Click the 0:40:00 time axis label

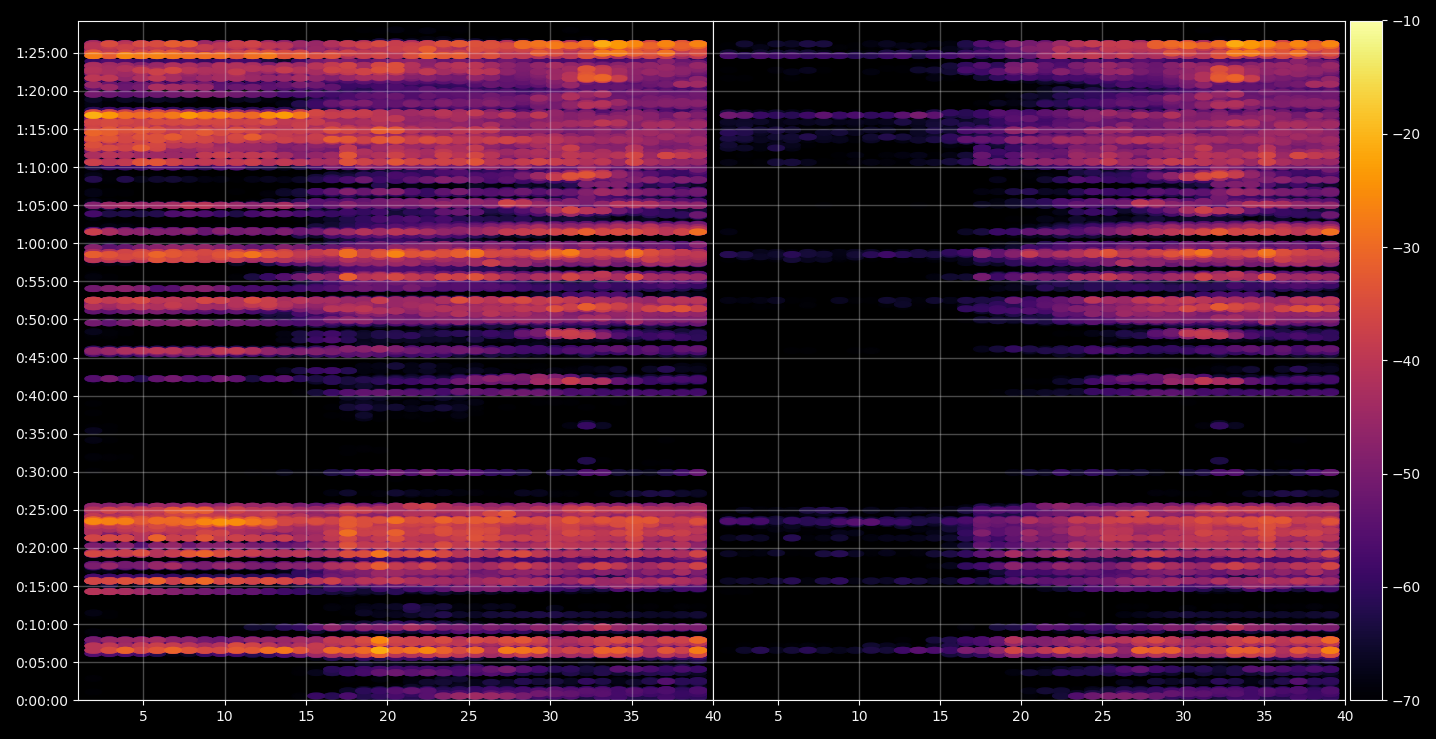coord(42,395)
